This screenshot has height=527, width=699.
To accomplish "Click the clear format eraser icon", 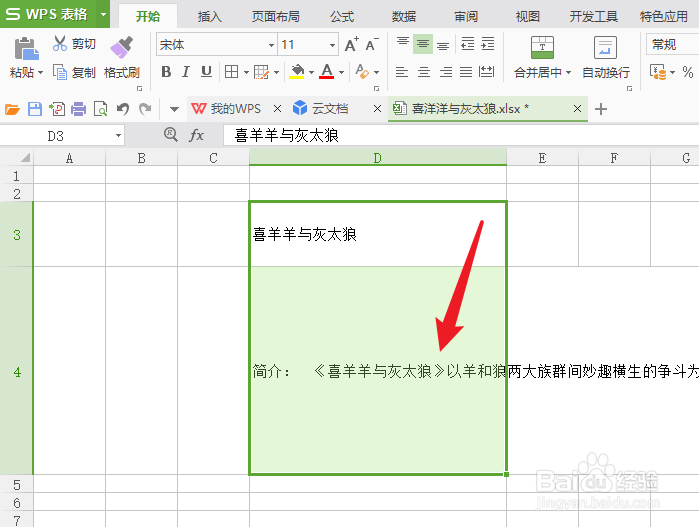I will click(x=362, y=72).
